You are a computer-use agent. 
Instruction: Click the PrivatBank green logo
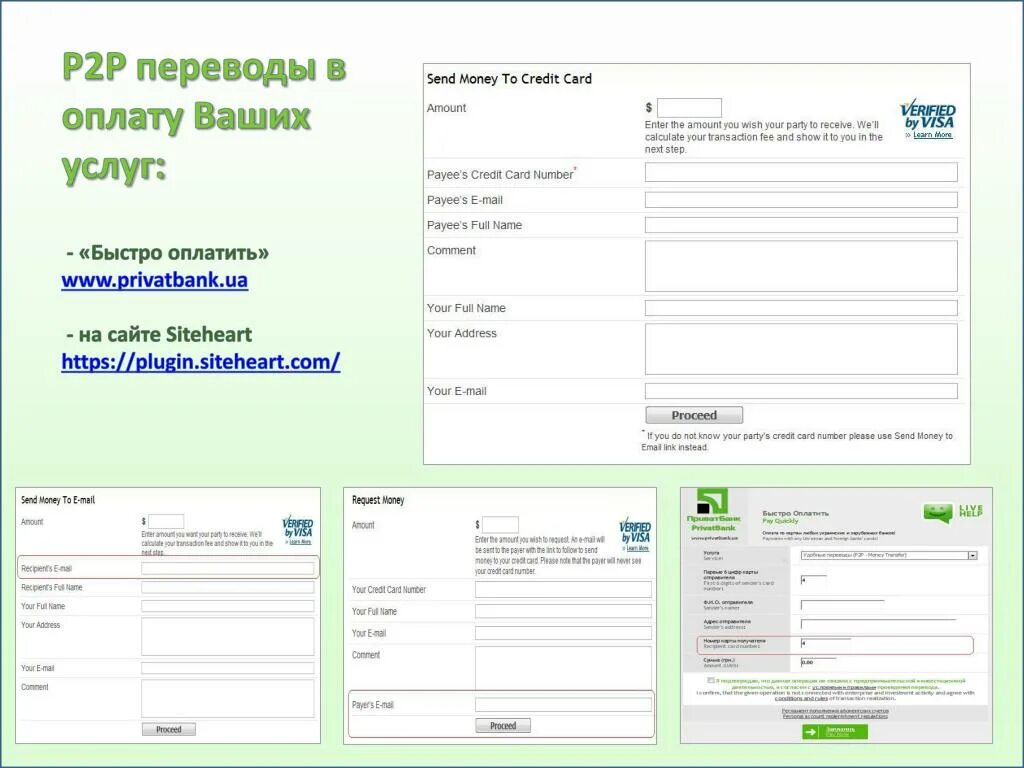tap(712, 502)
